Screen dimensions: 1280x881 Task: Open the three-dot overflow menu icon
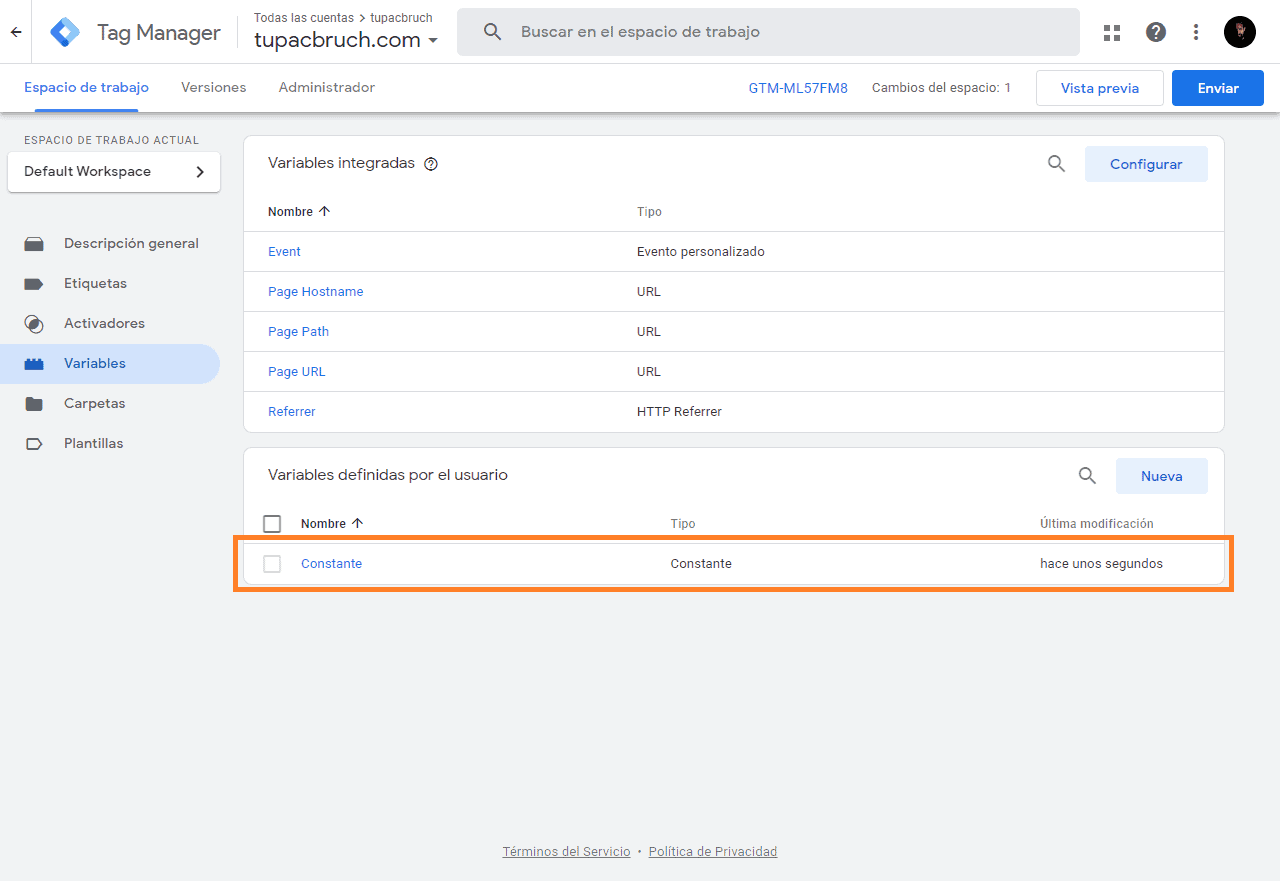(1196, 31)
